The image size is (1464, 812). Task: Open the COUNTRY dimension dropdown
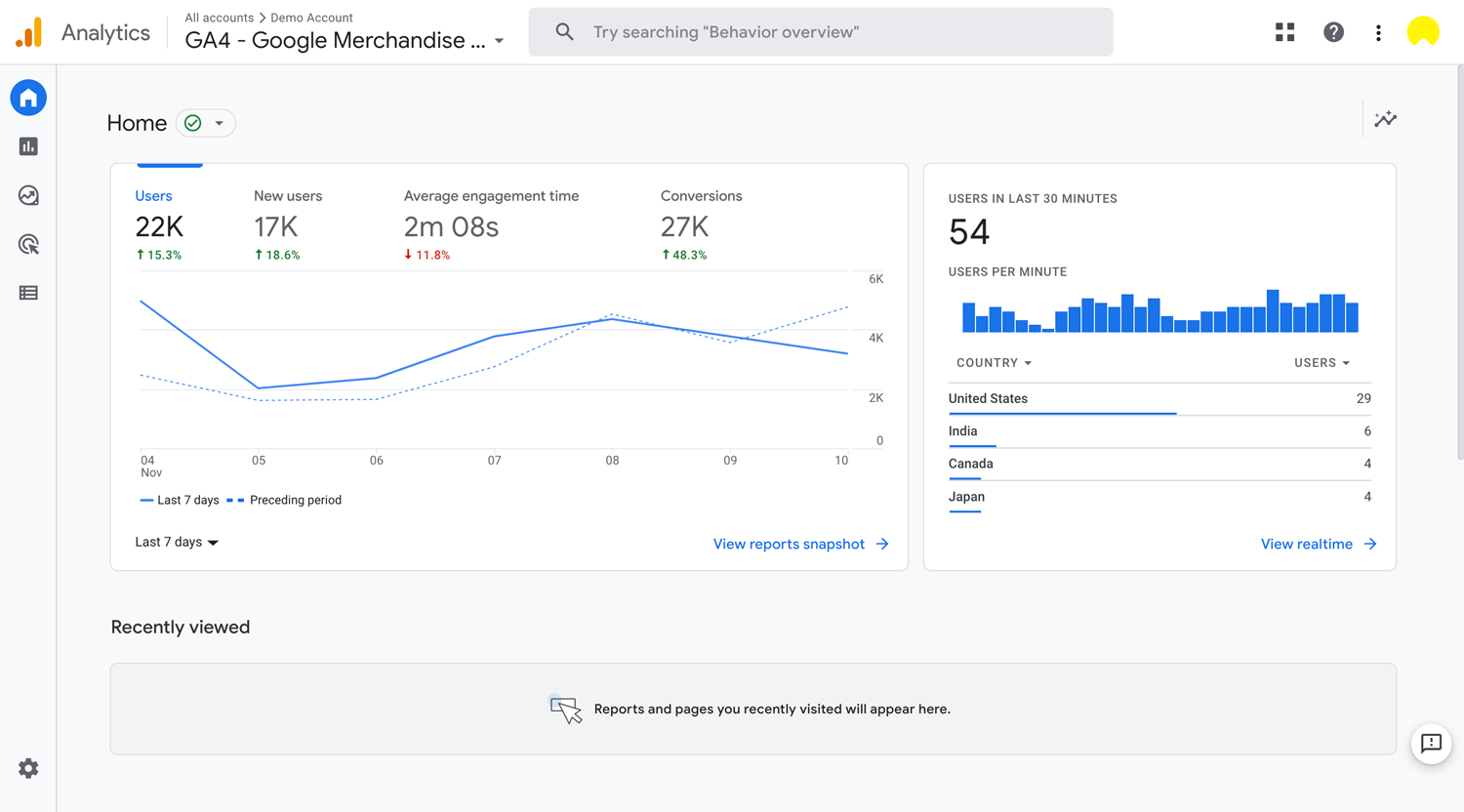(x=994, y=363)
